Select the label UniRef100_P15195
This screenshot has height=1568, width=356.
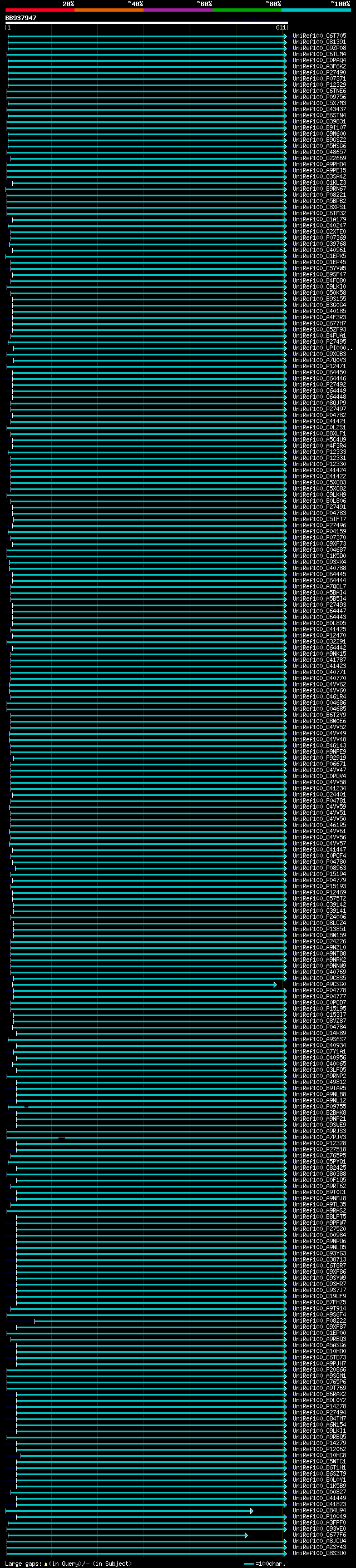[x=319, y=1008]
